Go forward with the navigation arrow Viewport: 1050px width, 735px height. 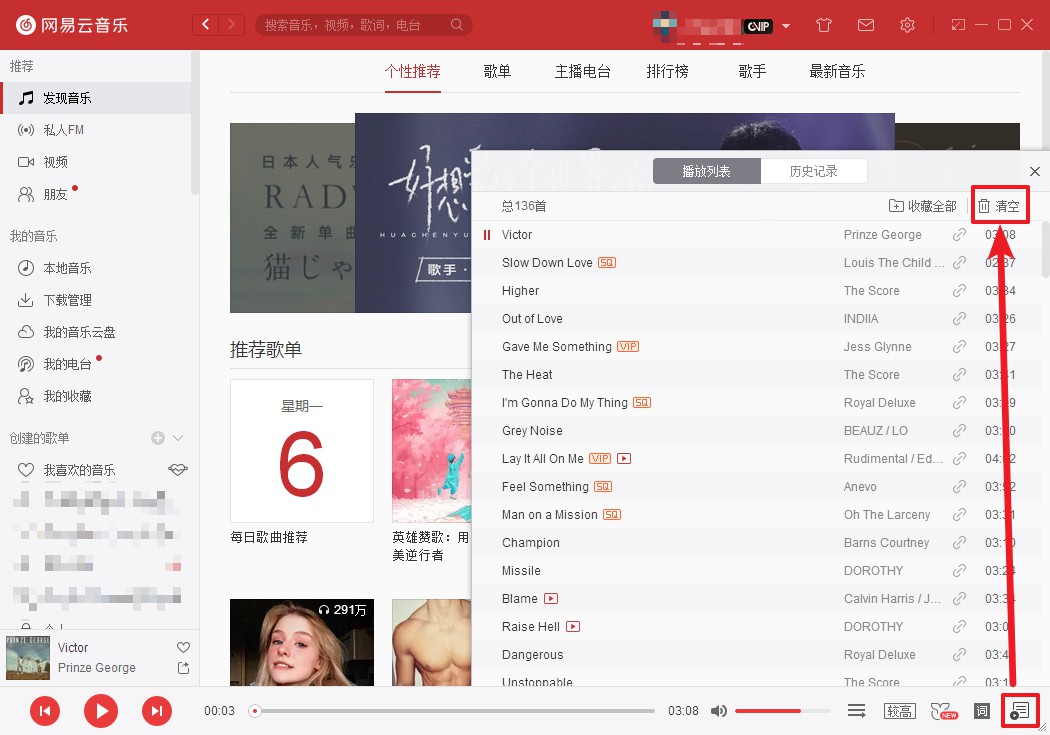point(231,25)
